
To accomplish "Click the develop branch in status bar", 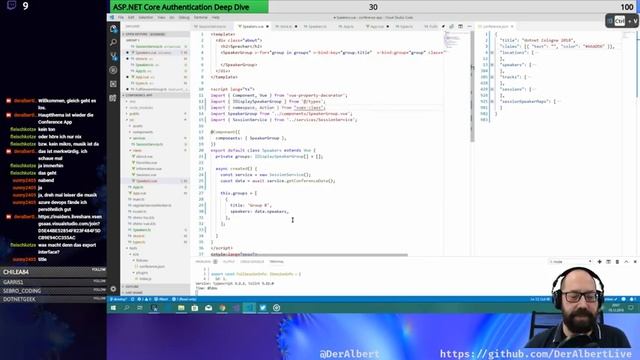I will 119,299.
